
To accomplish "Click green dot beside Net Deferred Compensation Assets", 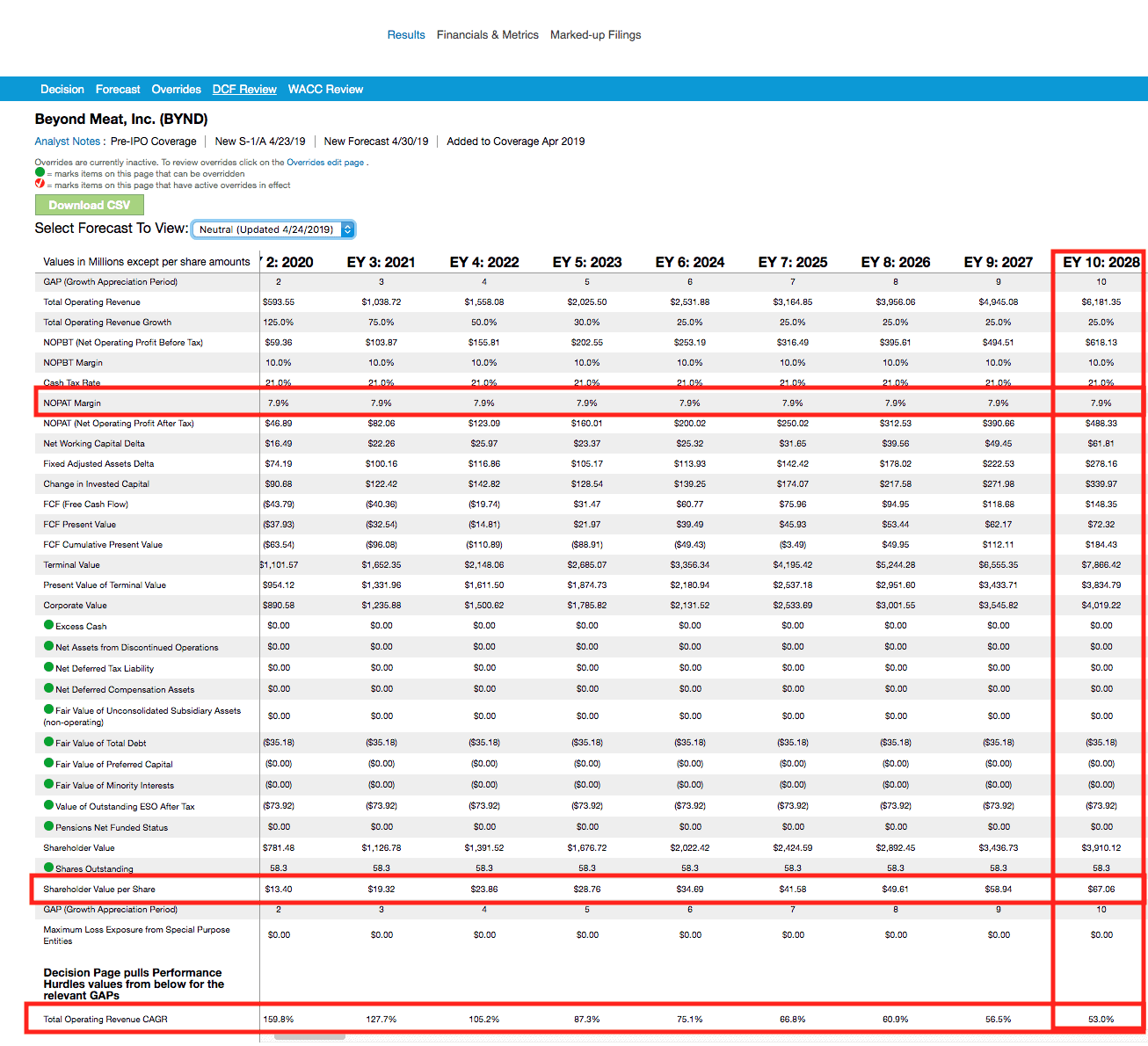I will [x=48, y=688].
